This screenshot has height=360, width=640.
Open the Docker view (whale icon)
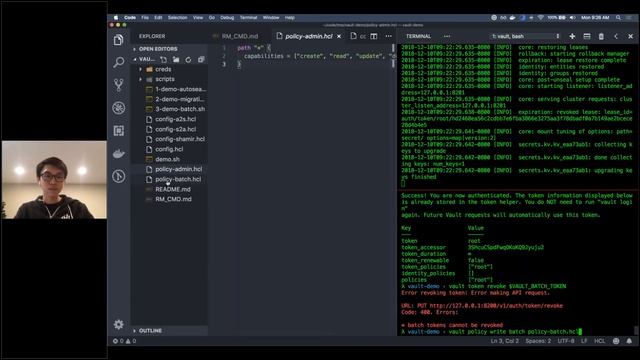118,153
